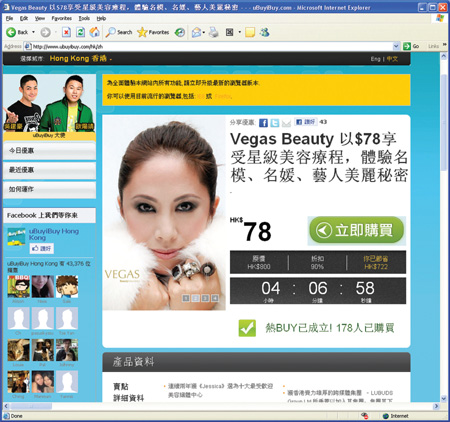Click the Back arrow toolbar icon
Screen dimensions: 450x422
(11, 32)
